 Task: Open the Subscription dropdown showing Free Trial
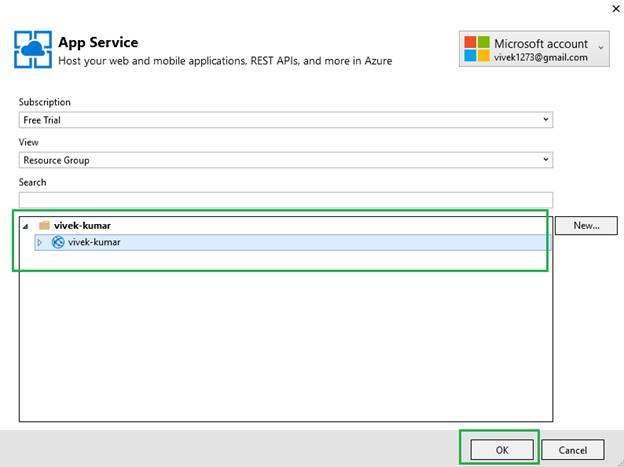click(x=286, y=120)
